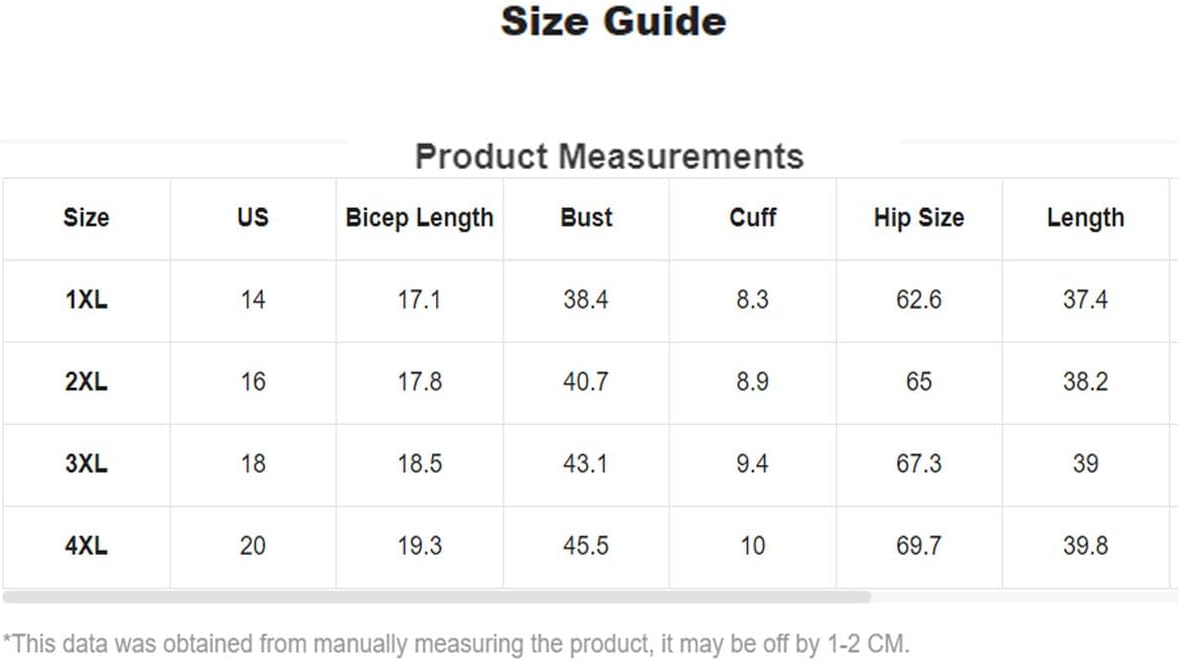Click the Bust column header
1180x661 pixels.
[x=586, y=218]
